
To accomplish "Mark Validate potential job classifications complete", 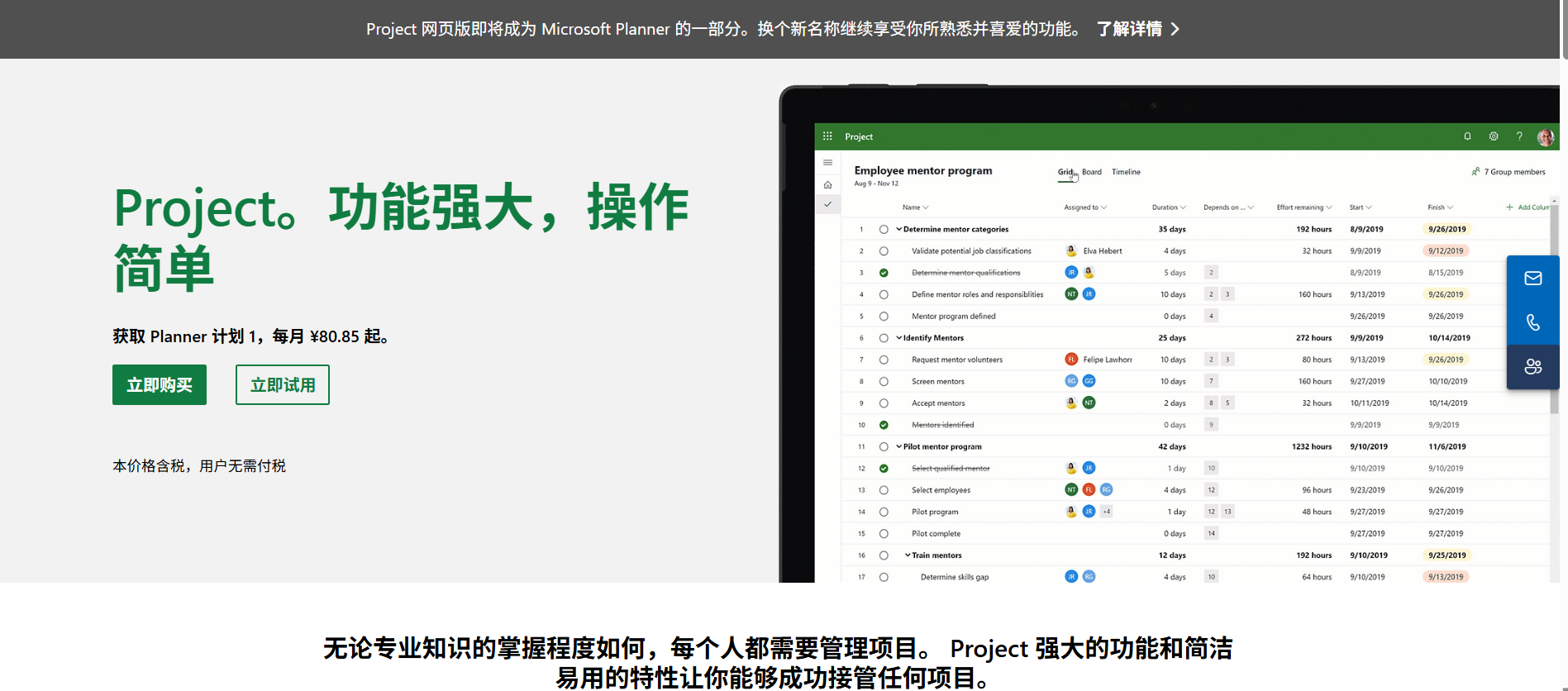I will coord(884,251).
